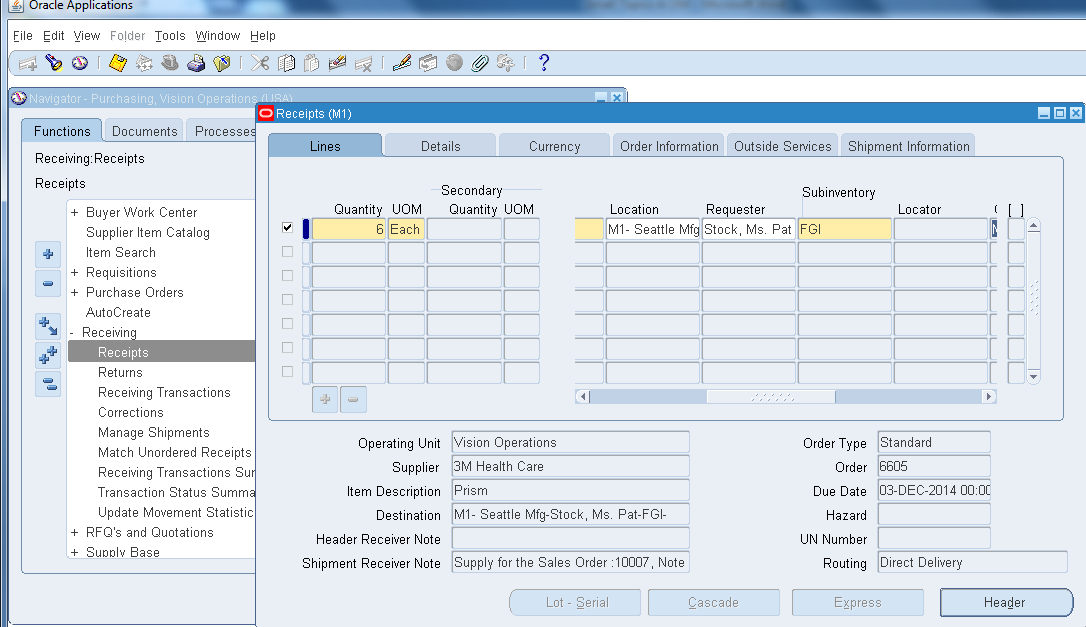This screenshot has width=1086, height=627.
Task: Open Attachments with the paperclip icon
Action: [x=480, y=63]
